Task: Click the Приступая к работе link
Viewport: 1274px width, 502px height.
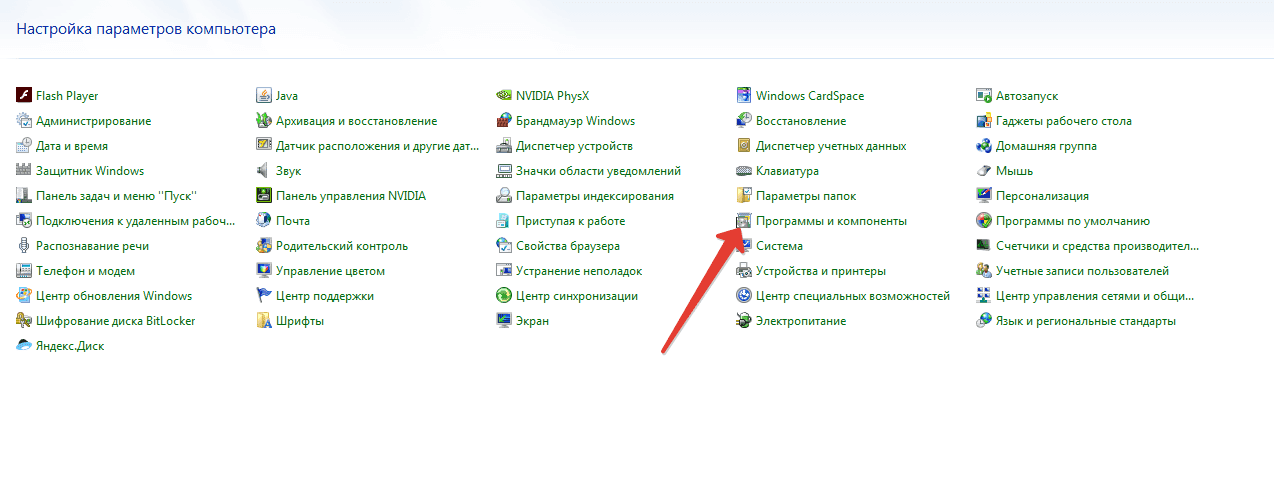Action: pos(570,221)
